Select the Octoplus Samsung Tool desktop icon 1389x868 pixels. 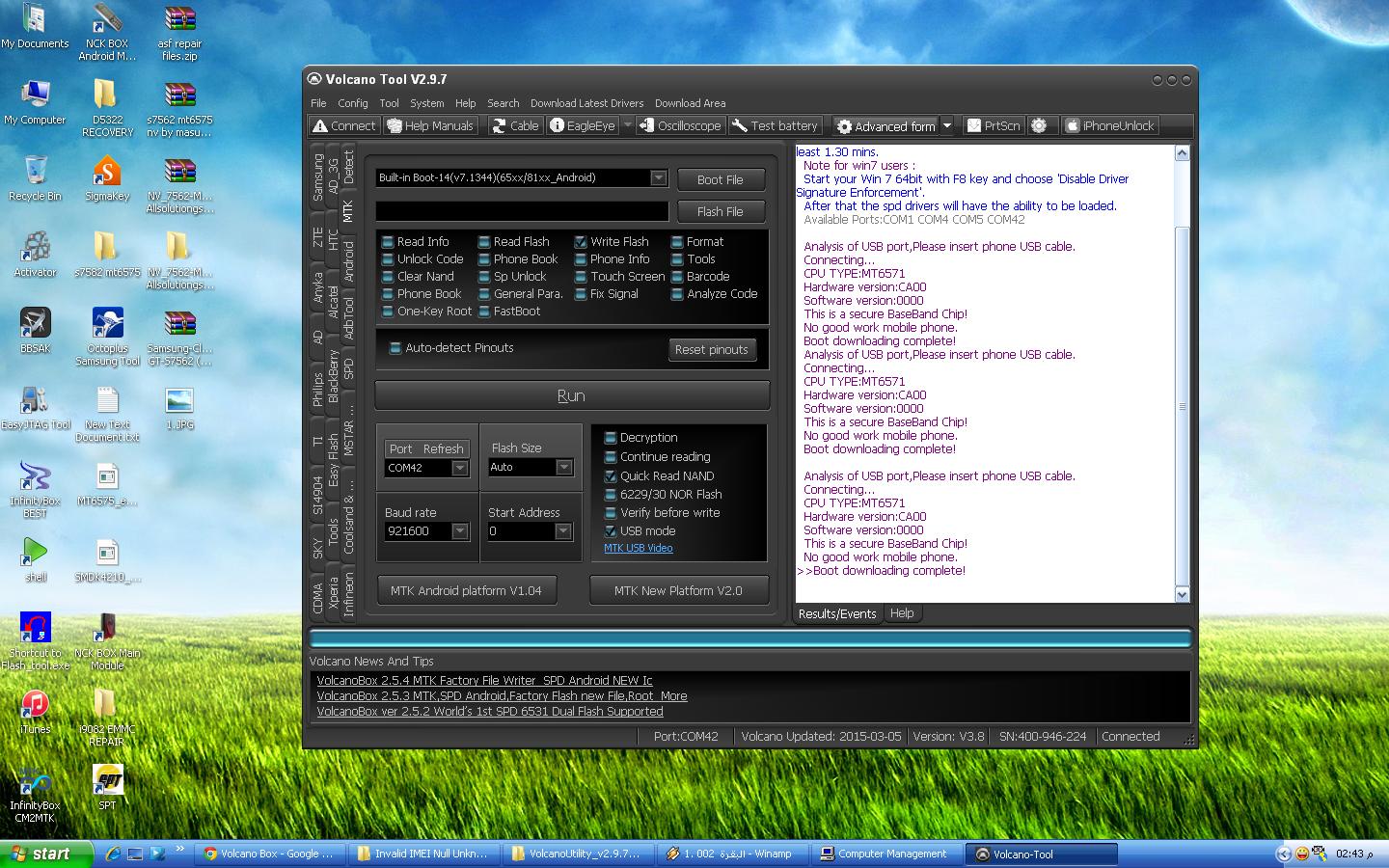click(107, 338)
